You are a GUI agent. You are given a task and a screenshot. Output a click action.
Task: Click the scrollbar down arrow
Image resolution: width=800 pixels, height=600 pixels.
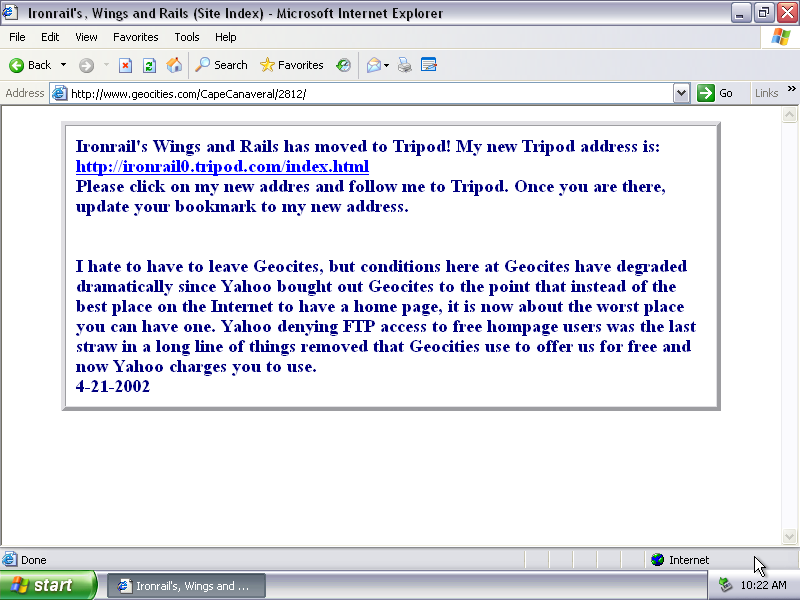click(x=789, y=536)
